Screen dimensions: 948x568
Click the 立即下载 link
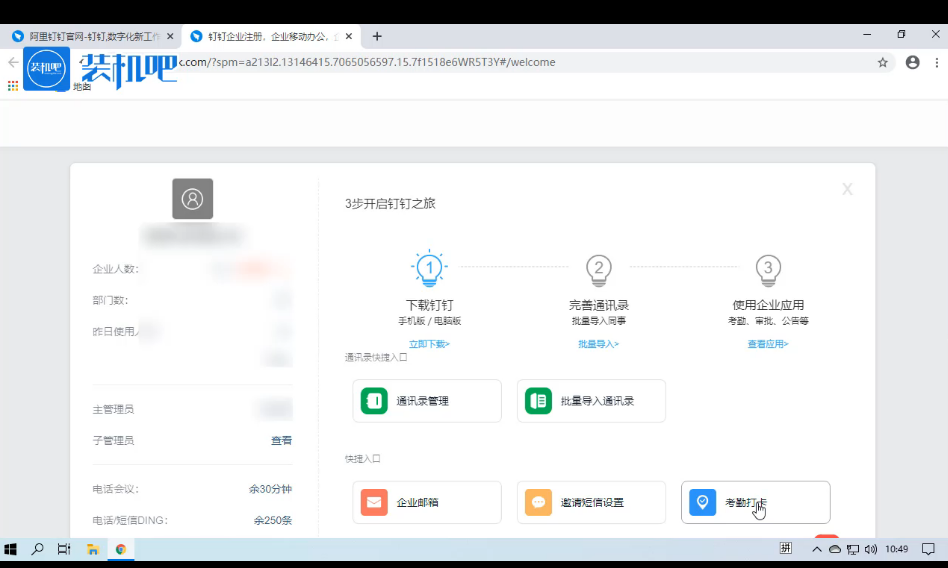429,344
